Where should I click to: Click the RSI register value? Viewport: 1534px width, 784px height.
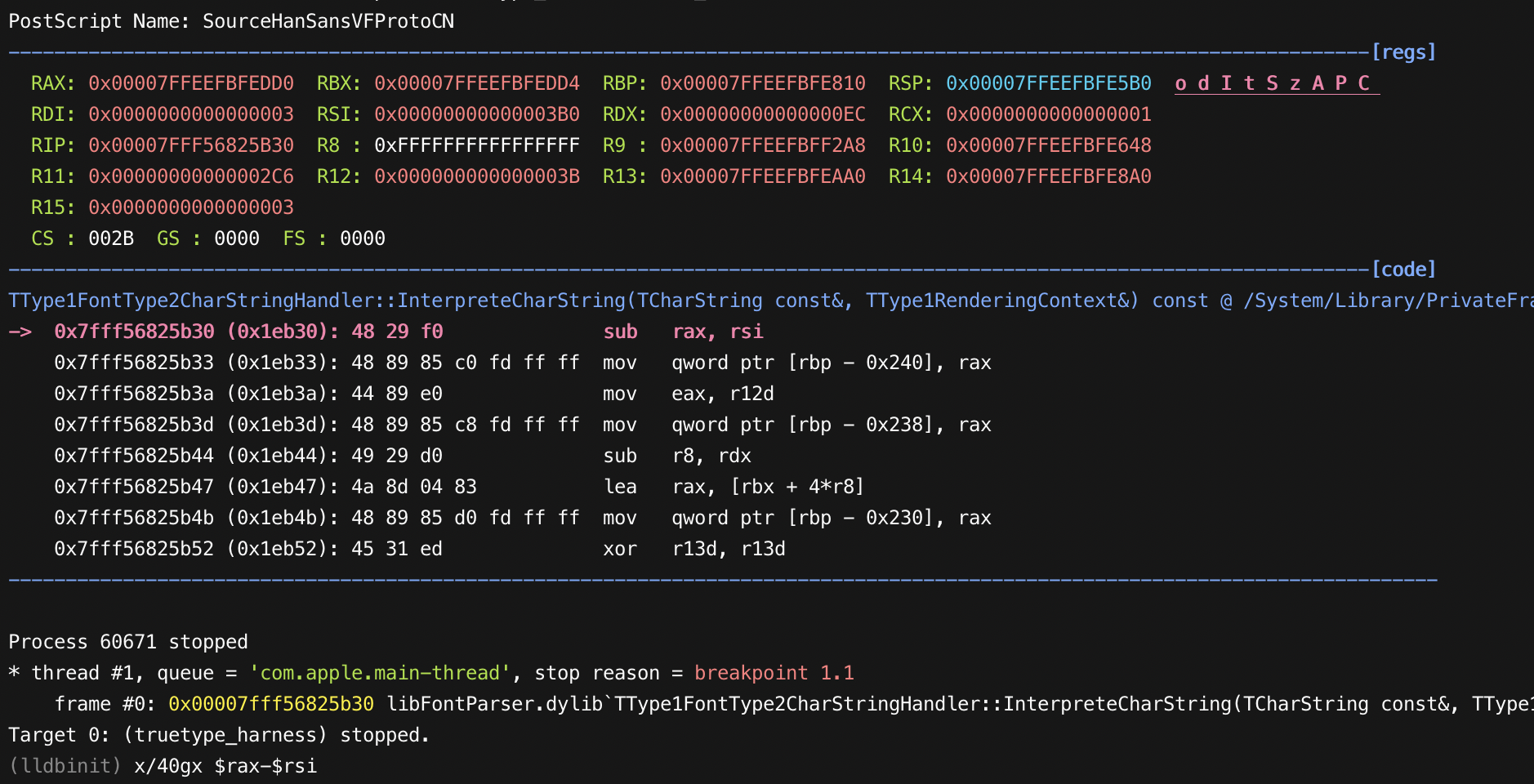coord(476,114)
